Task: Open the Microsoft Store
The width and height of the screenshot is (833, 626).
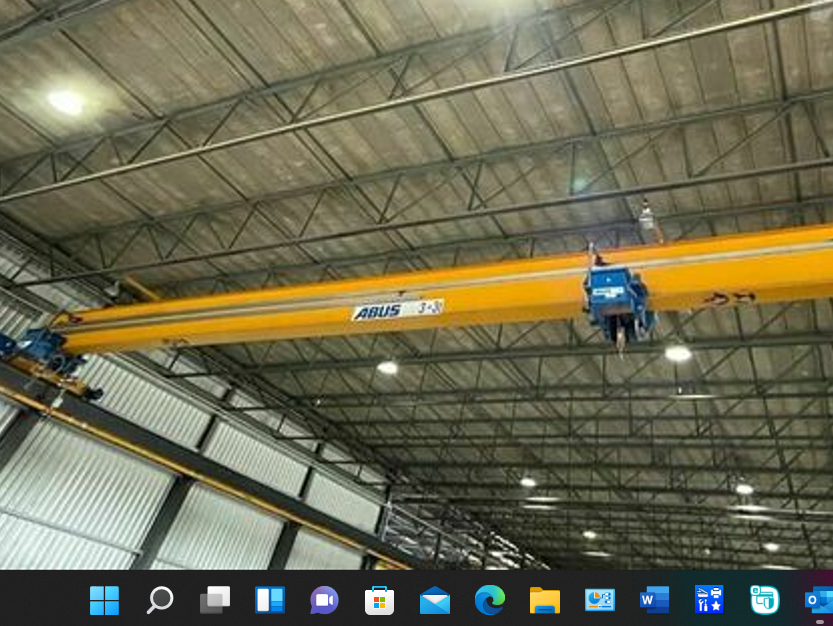Action: [379, 600]
